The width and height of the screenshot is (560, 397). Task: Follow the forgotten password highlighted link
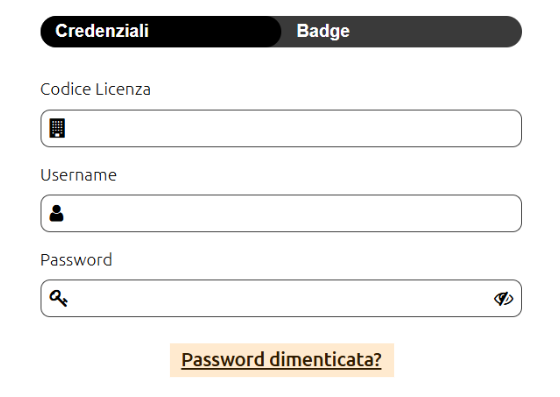point(281,360)
